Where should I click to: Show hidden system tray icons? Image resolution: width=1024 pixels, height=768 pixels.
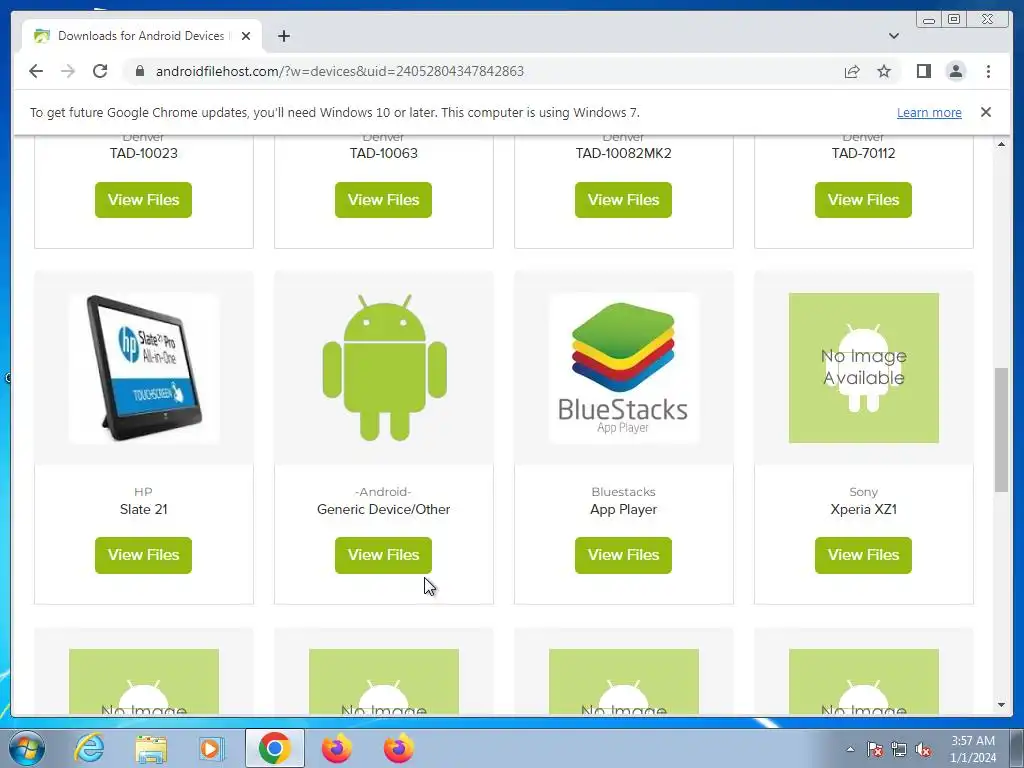(850, 749)
